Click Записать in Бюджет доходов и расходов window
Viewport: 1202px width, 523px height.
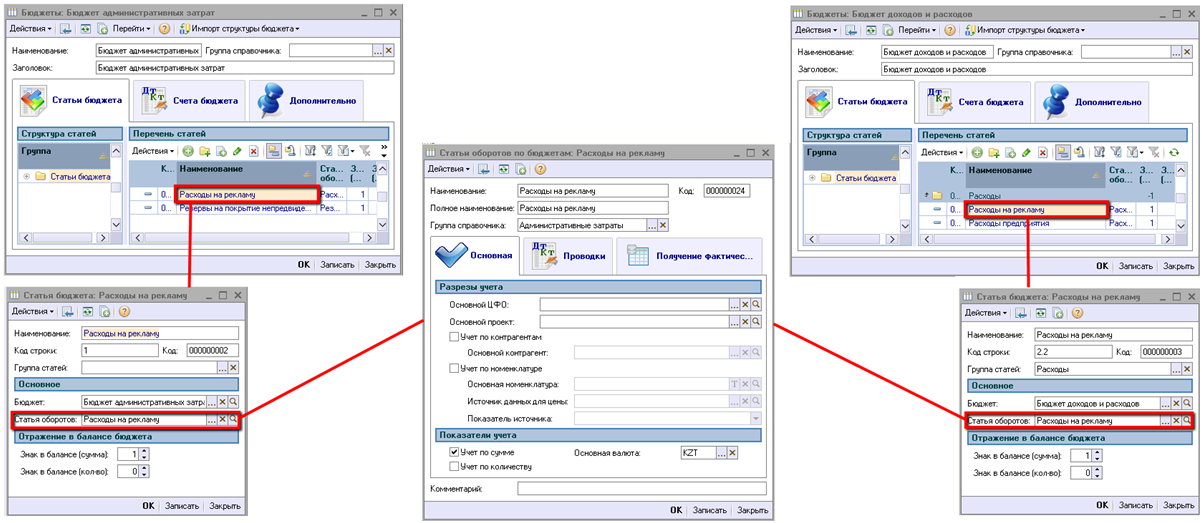1136,265
